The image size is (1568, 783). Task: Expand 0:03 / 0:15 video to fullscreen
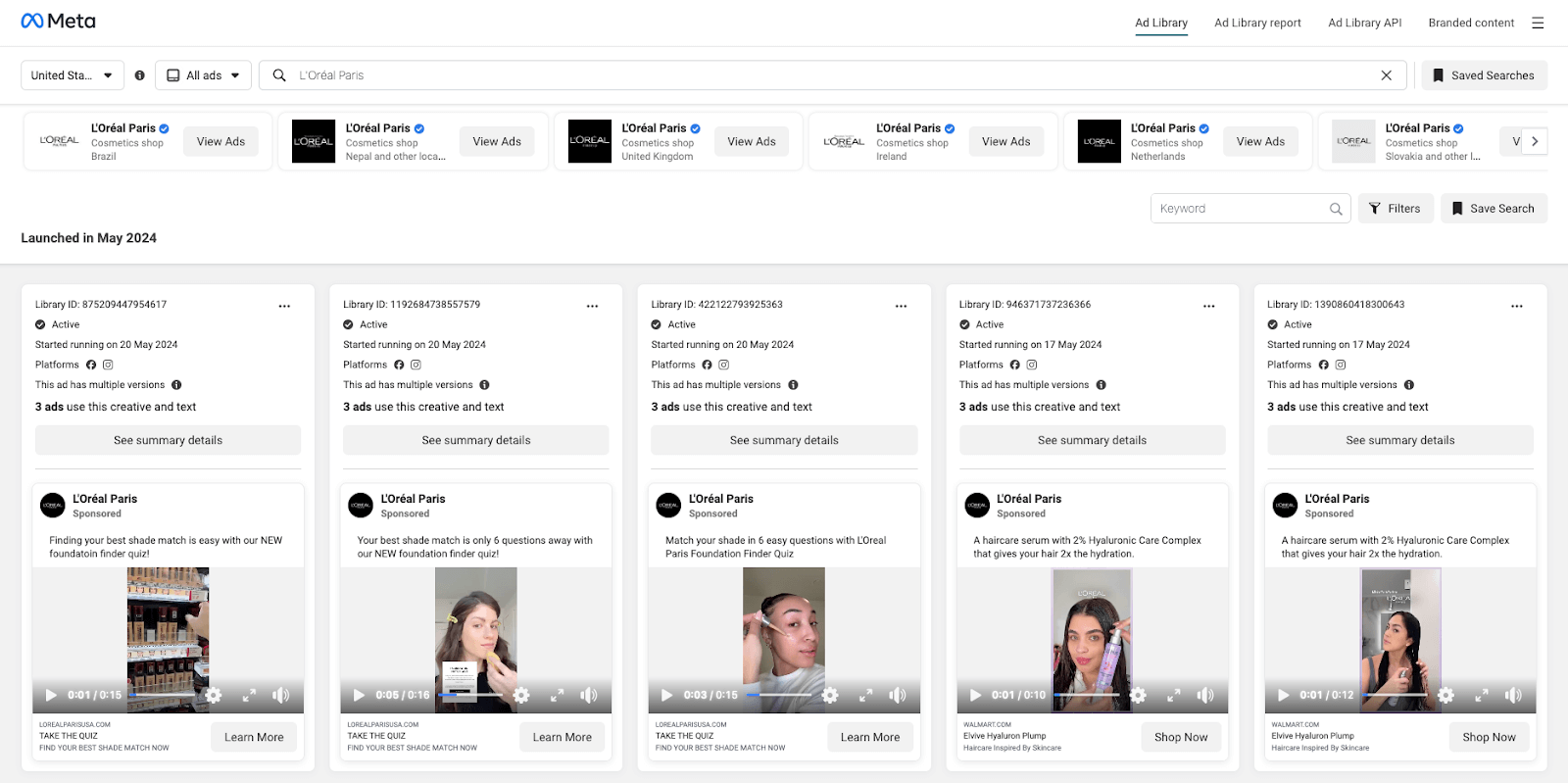pos(865,695)
